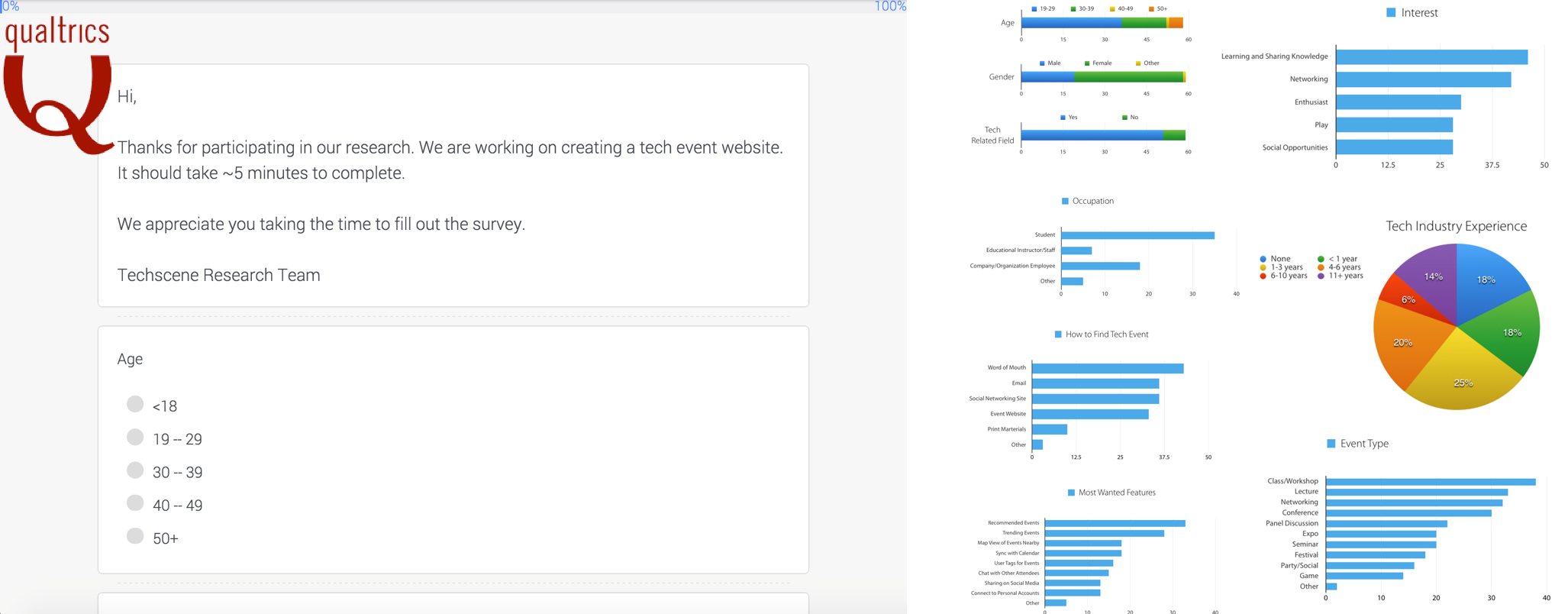The width and height of the screenshot is (1568, 614).
Task: Click the 'Party/Social' label
Action: [x=1299, y=565]
